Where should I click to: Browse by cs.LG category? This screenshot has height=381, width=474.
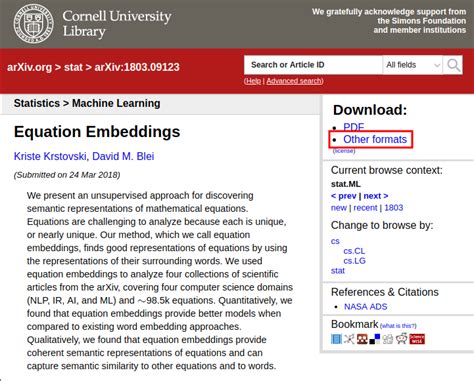point(354,261)
